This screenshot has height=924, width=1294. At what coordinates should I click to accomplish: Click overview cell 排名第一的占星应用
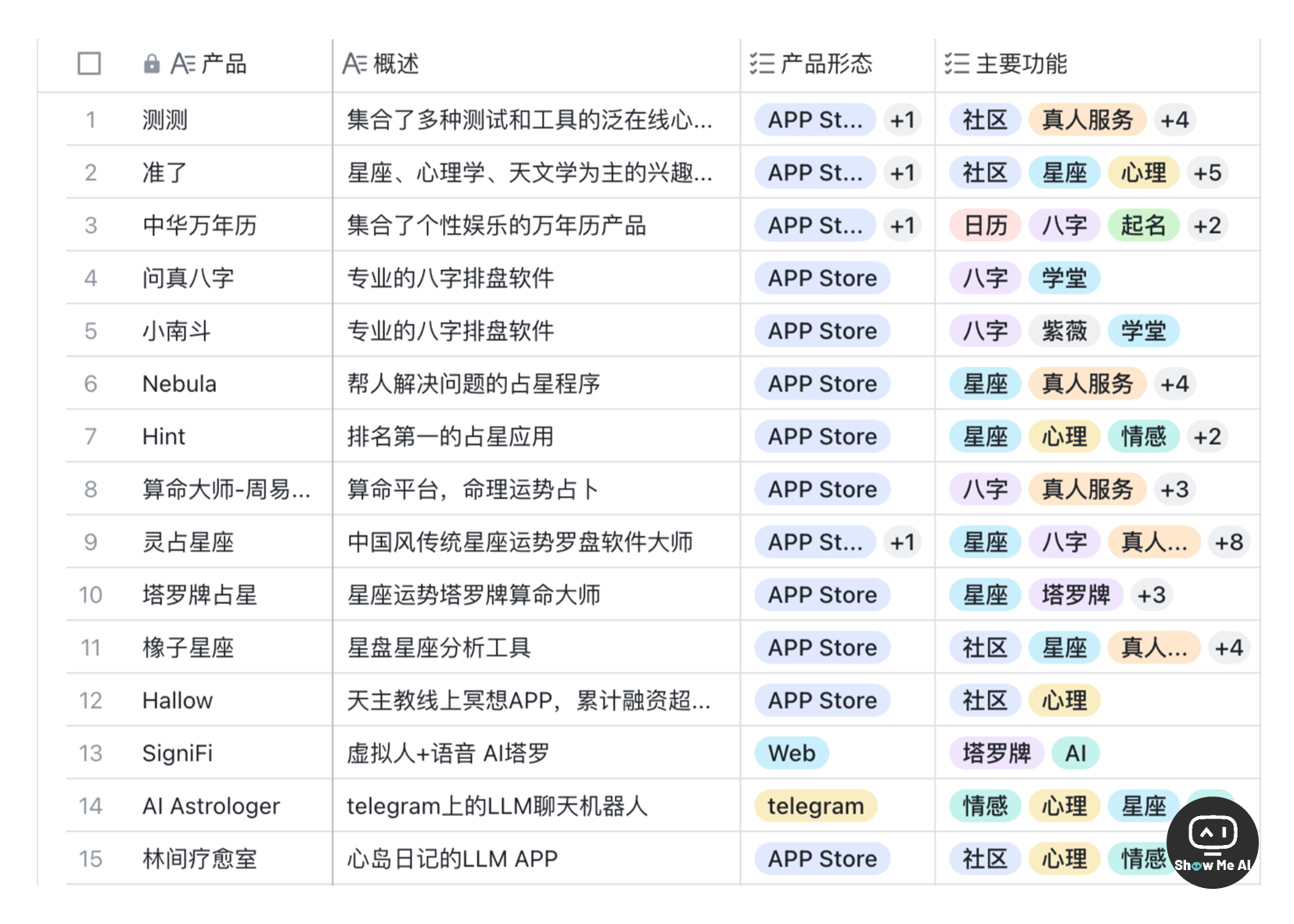pyautogui.click(x=451, y=437)
